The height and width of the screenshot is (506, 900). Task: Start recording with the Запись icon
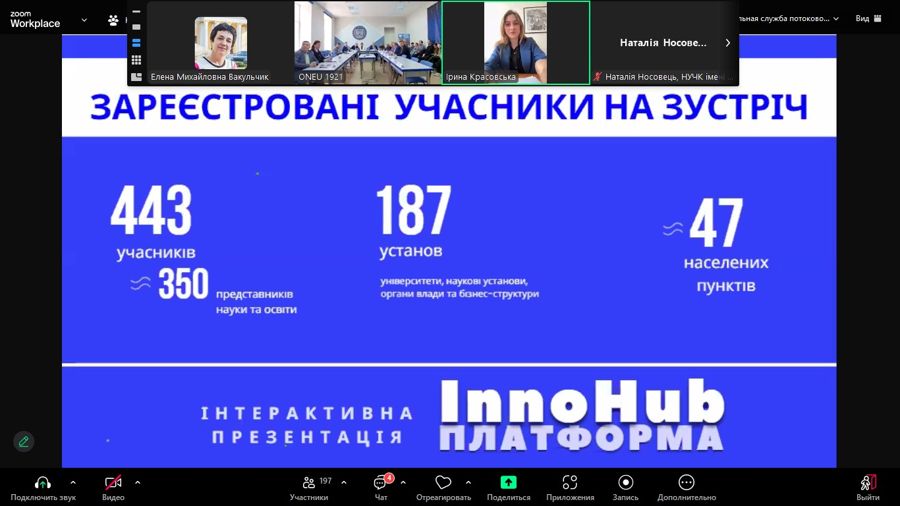[626, 482]
